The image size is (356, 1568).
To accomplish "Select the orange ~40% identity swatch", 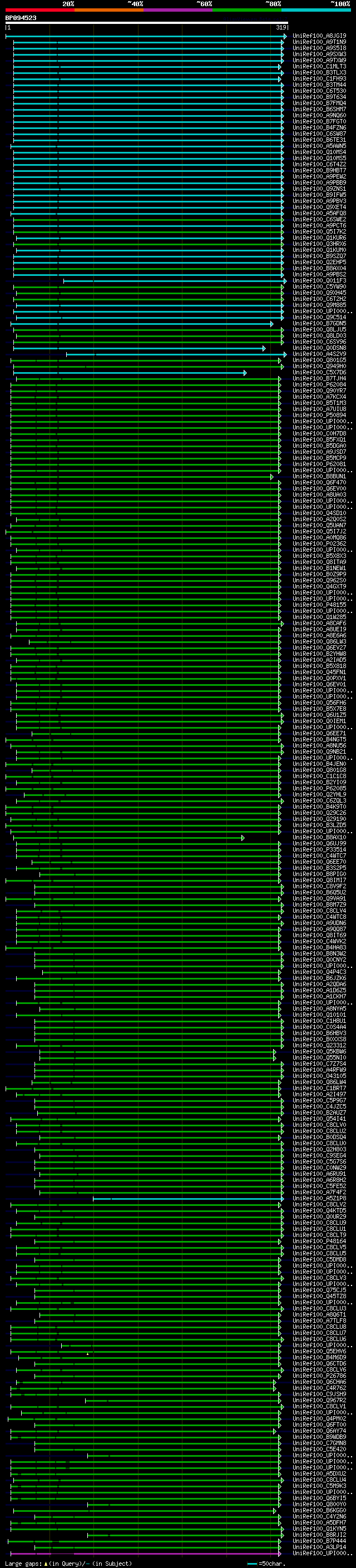I will [x=109, y=10].
